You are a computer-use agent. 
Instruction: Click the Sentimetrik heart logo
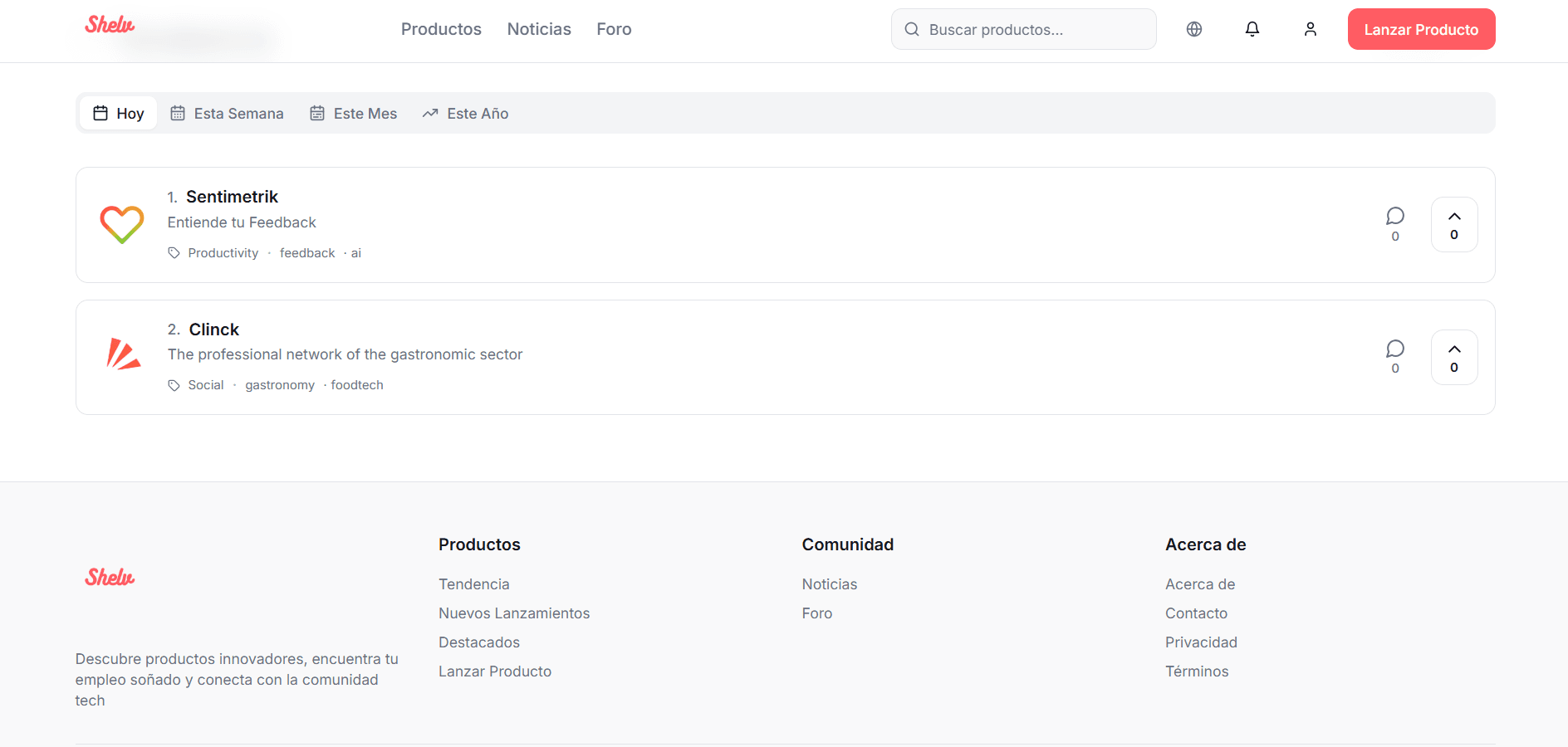point(122,224)
